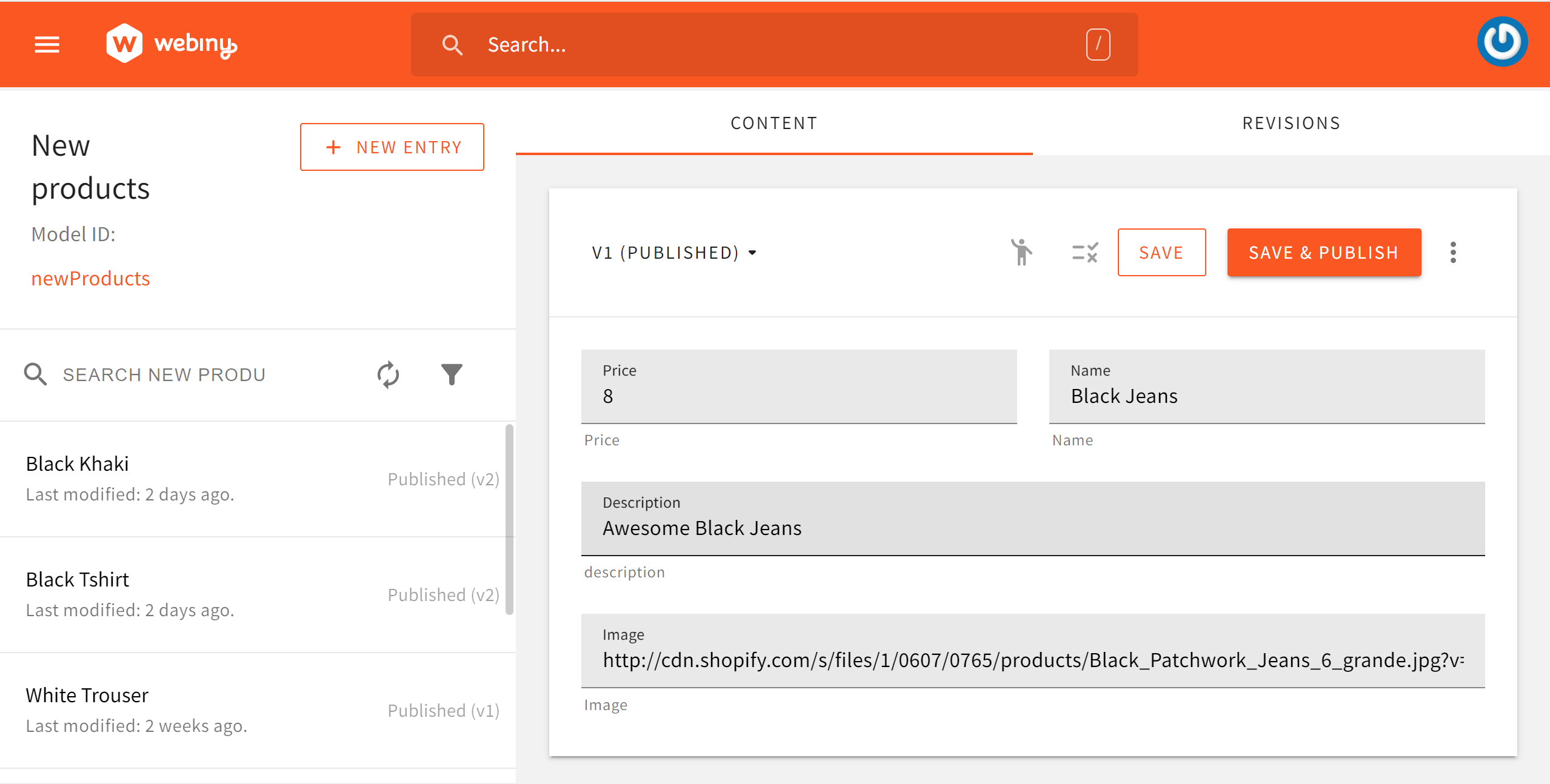Create a new entry with NEW ENTRY
Screen dimensions: 1550x784
[392, 147]
